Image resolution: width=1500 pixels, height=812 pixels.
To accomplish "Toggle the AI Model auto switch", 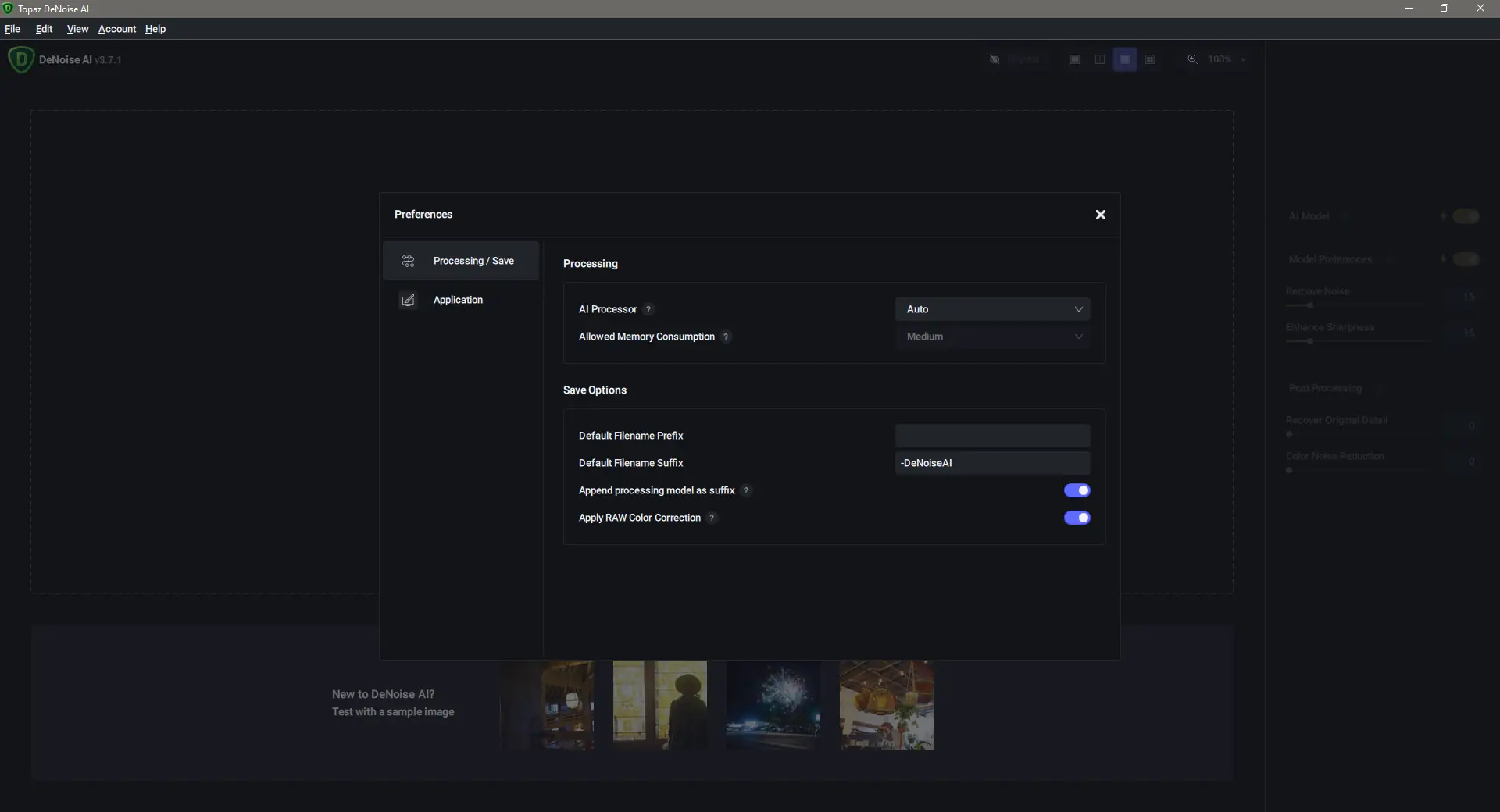I will 1466,216.
